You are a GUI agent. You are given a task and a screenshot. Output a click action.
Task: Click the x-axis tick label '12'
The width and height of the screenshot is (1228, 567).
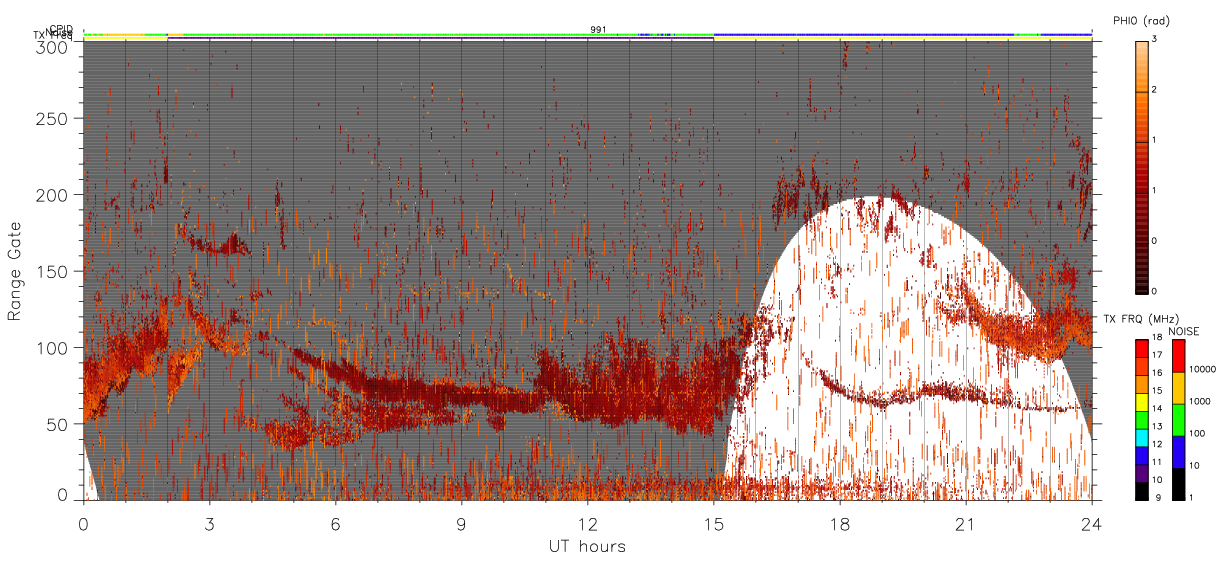point(588,523)
